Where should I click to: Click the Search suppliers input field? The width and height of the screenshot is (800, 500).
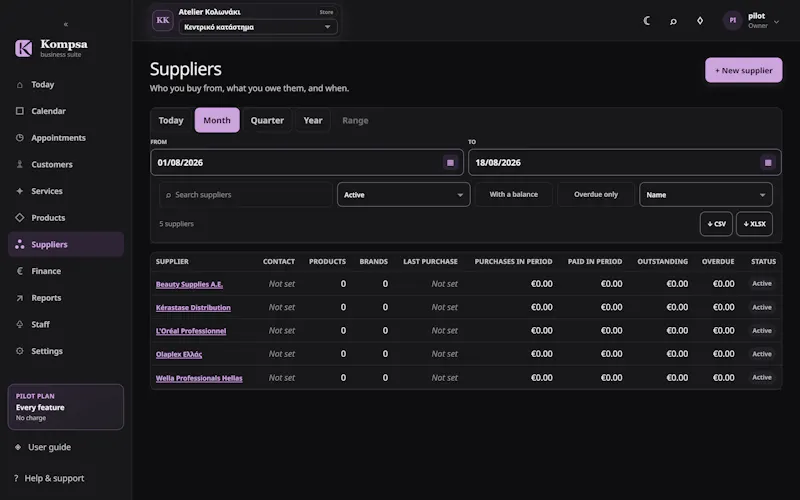click(246, 195)
